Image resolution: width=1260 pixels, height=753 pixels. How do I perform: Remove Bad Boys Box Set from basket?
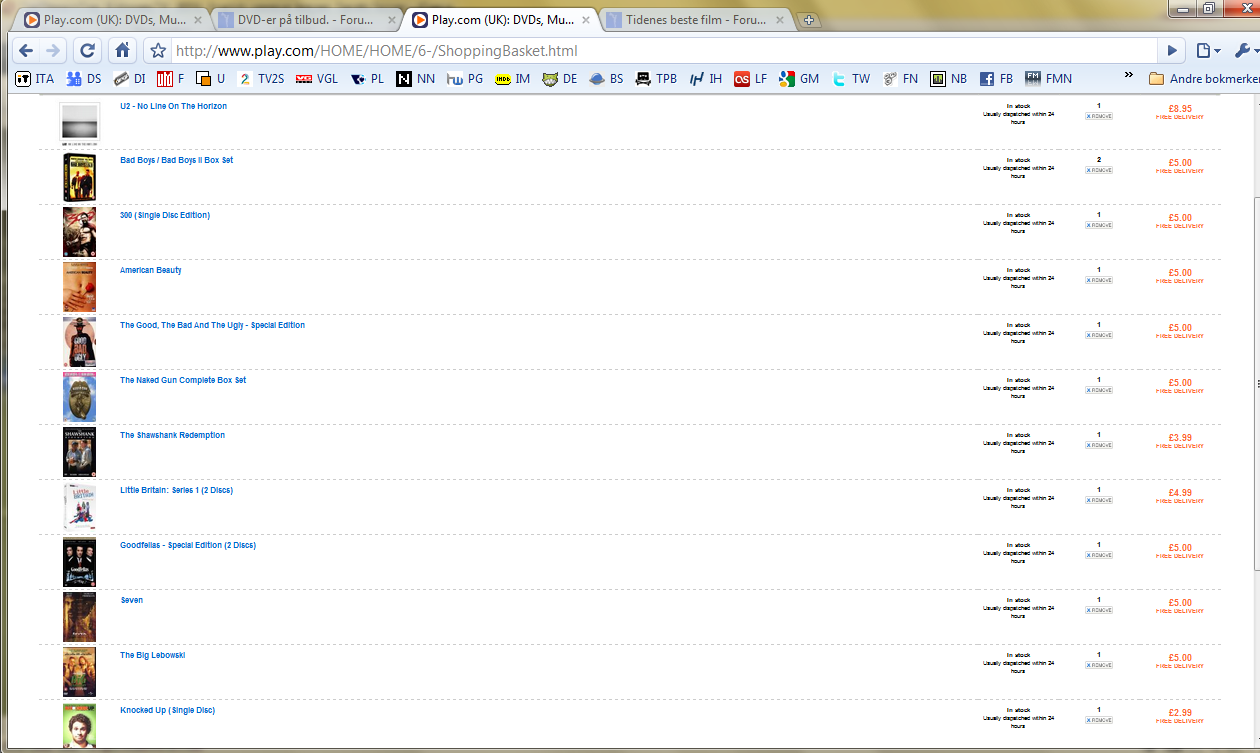click(x=1099, y=170)
